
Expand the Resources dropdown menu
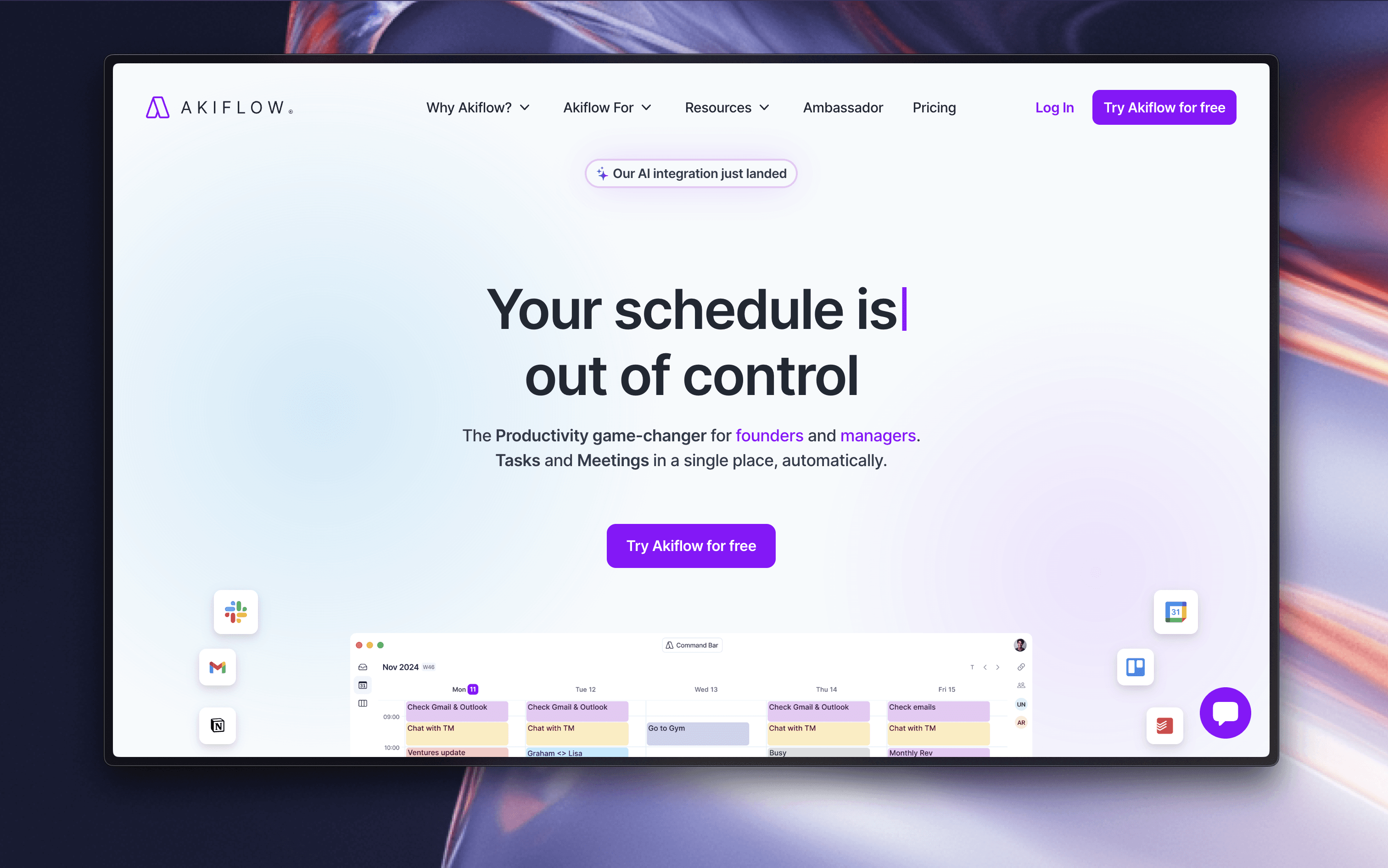[727, 107]
